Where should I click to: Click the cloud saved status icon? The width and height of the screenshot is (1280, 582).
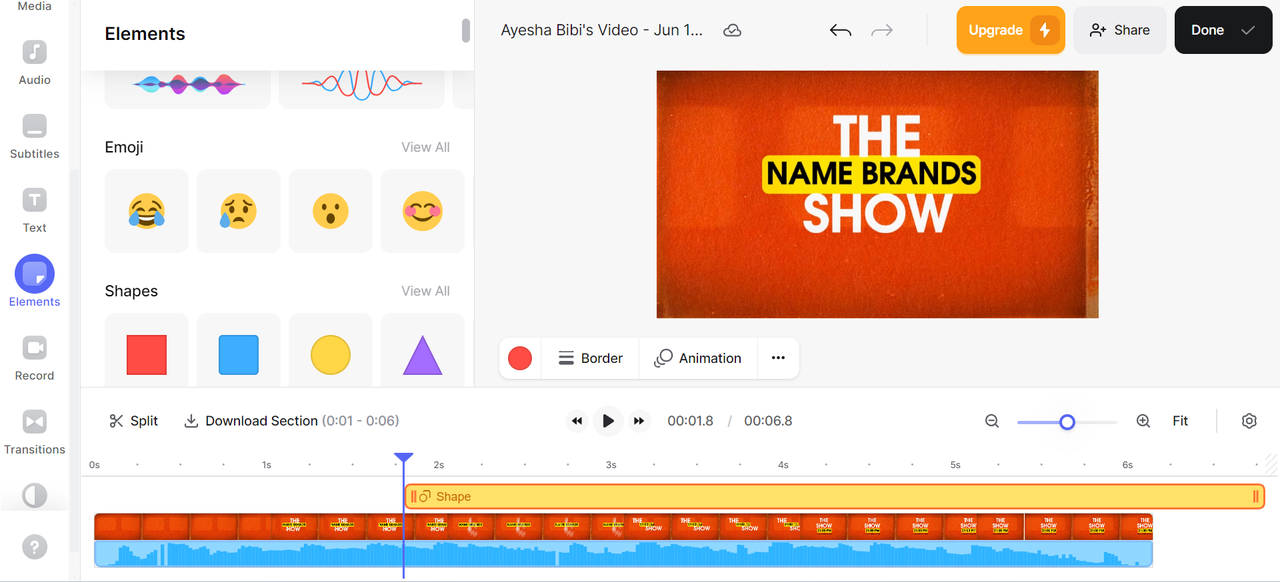[732, 30]
